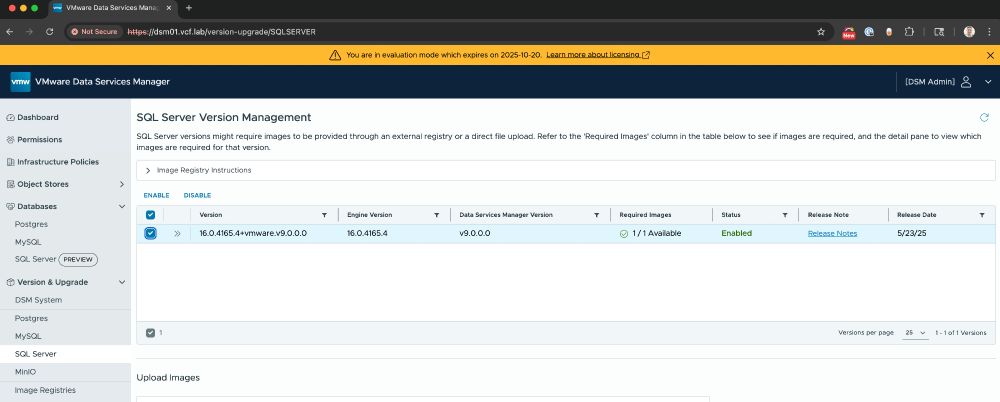Click the evaluation warning triangle icon

point(335,55)
